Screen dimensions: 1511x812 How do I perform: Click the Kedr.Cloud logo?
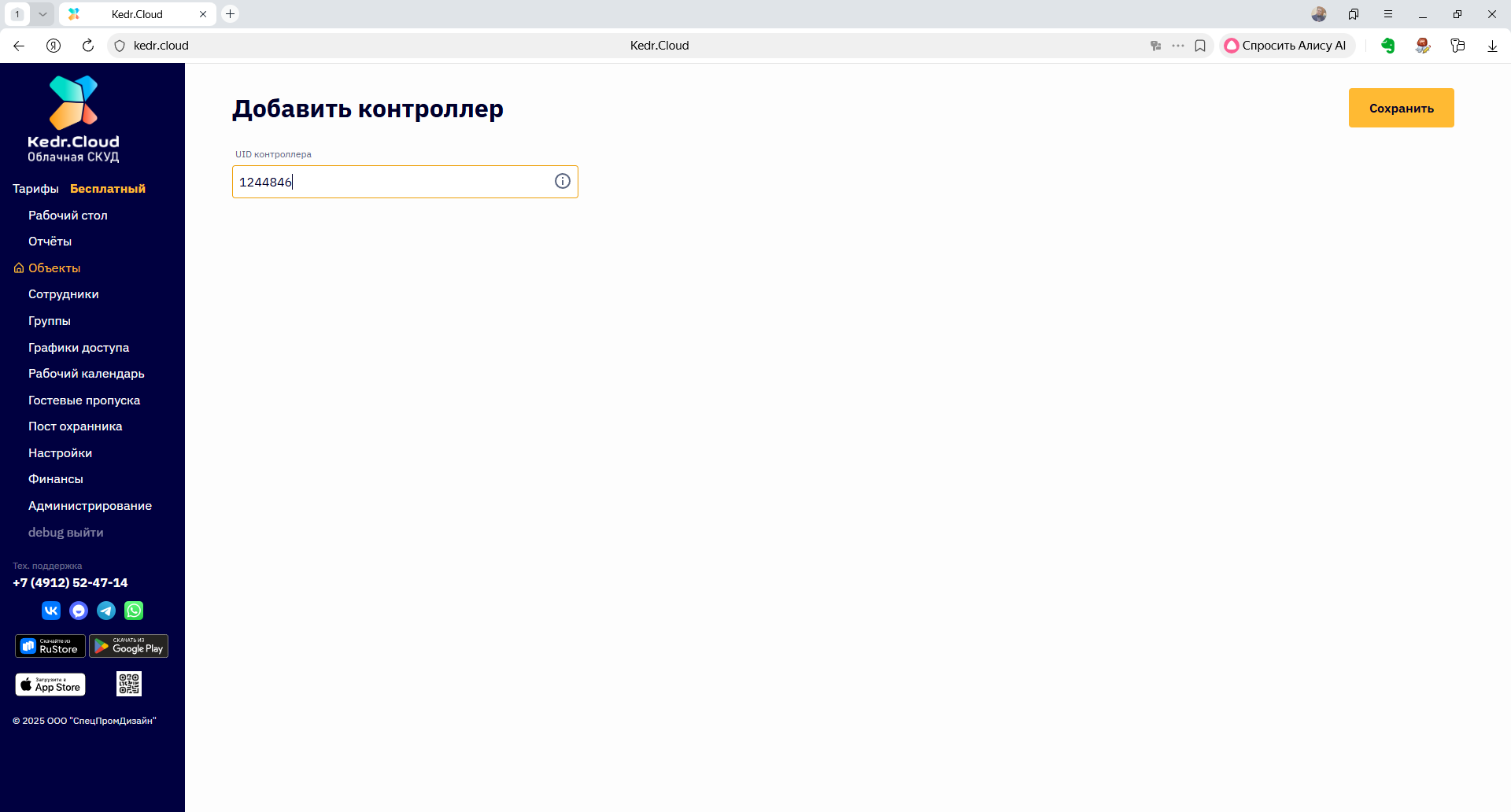[x=73, y=119]
